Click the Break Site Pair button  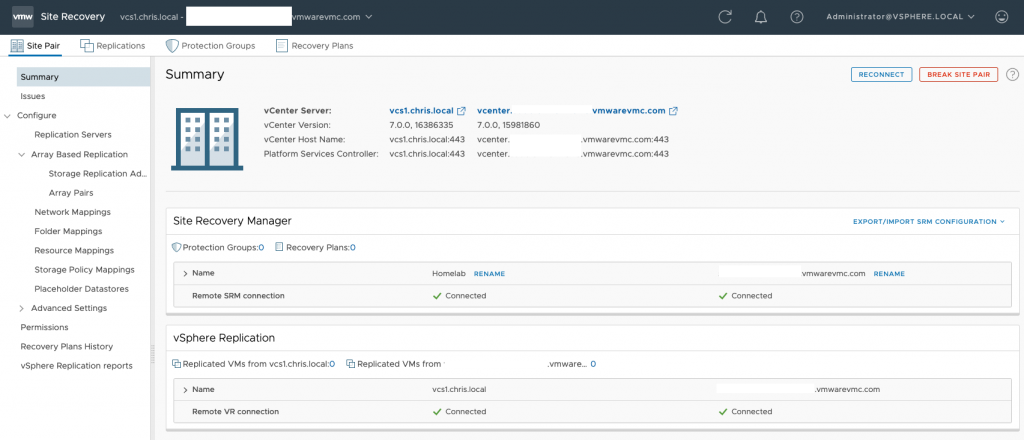coord(958,74)
